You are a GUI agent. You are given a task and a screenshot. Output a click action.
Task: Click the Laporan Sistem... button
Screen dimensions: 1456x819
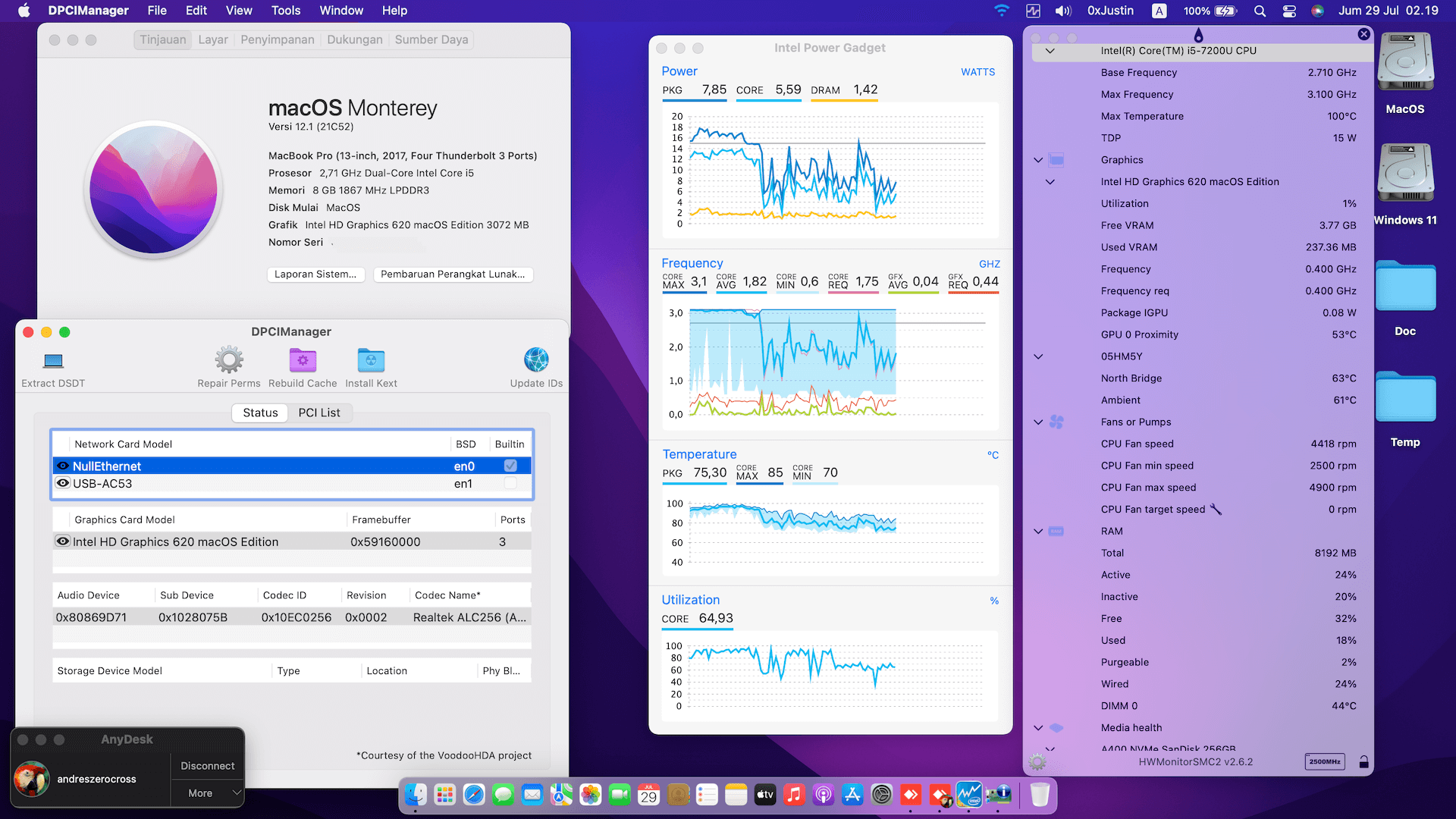tap(315, 275)
